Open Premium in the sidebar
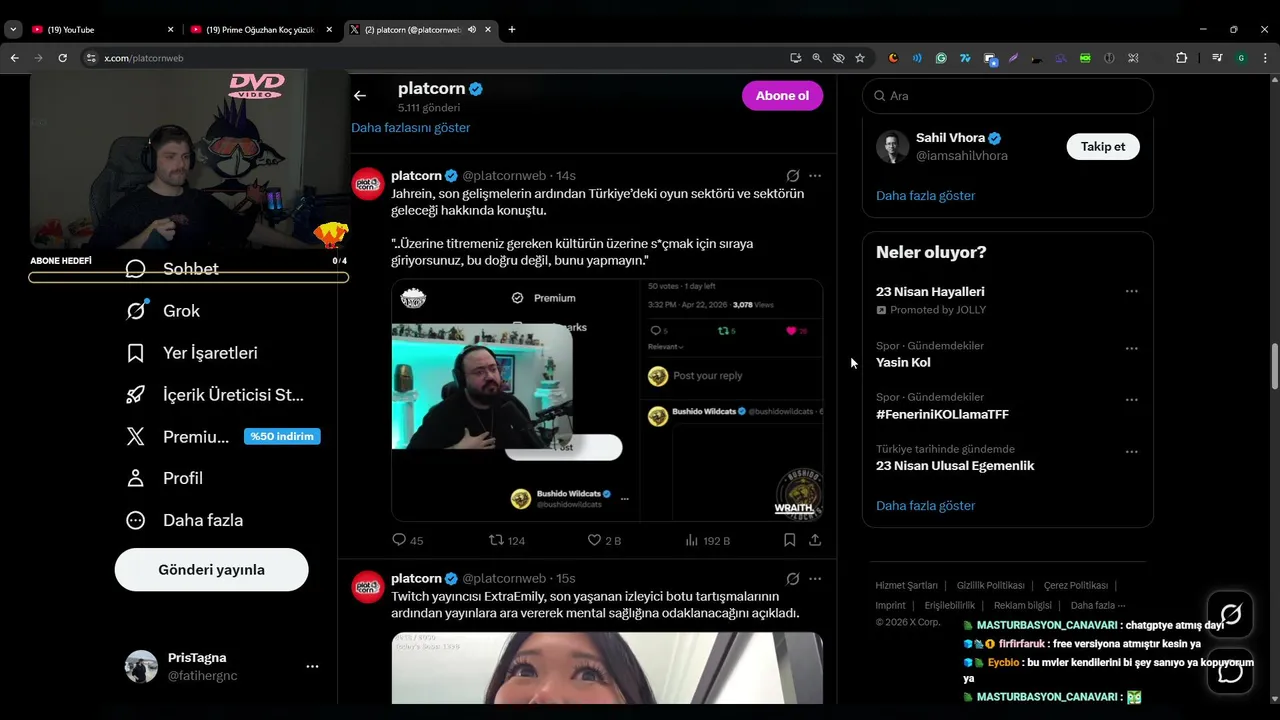Image resolution: width=1280 pixels, height=720 pixels. tap(178, 437)
